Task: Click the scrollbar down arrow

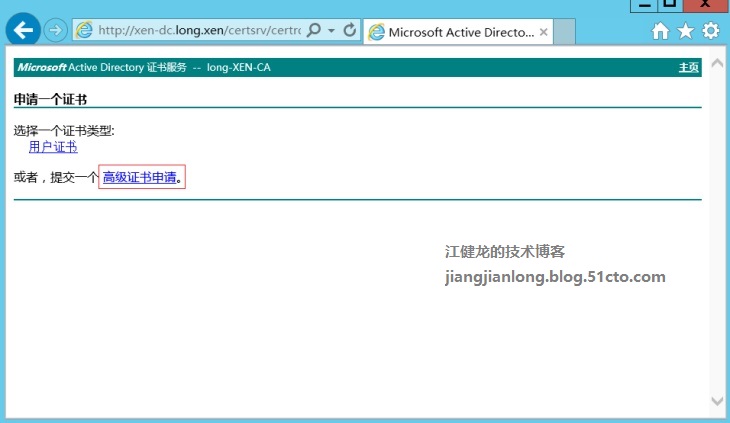Action: [x=717, y=401]
